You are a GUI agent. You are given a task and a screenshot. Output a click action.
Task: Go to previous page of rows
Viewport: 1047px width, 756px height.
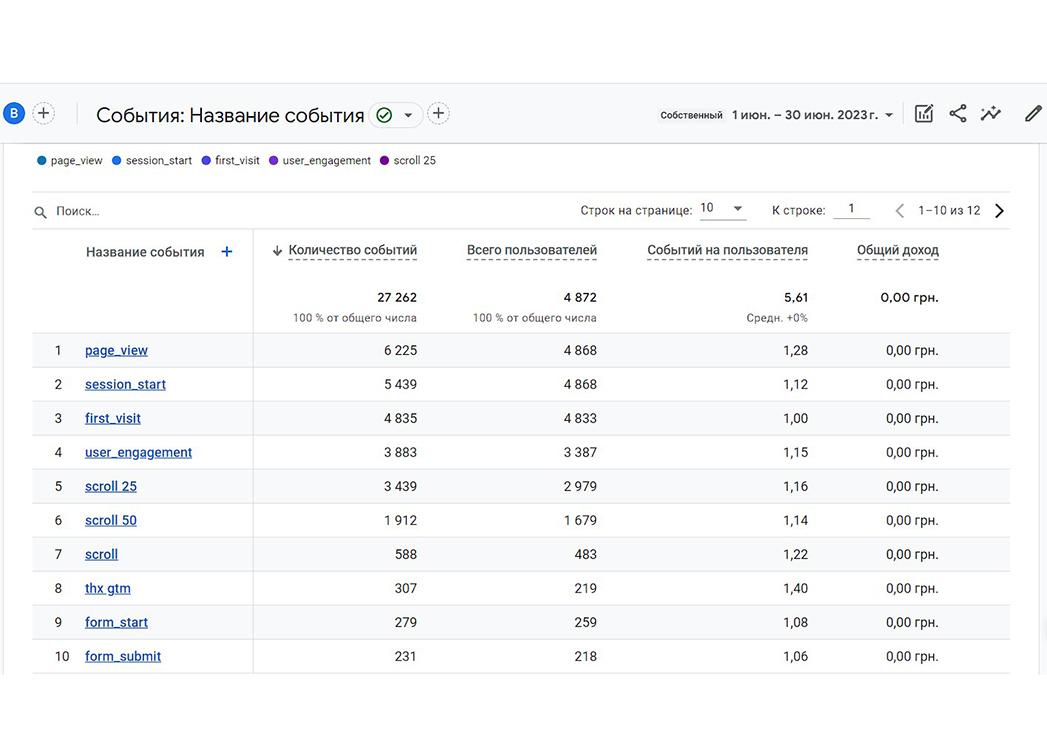click(899, 211)
